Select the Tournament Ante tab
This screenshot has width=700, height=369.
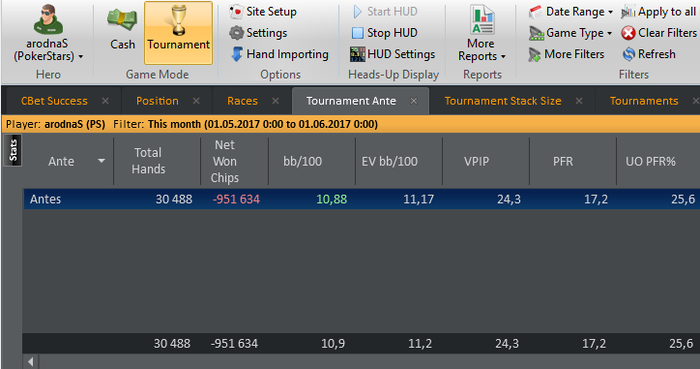pyautogui.click(x=351, y=101)
